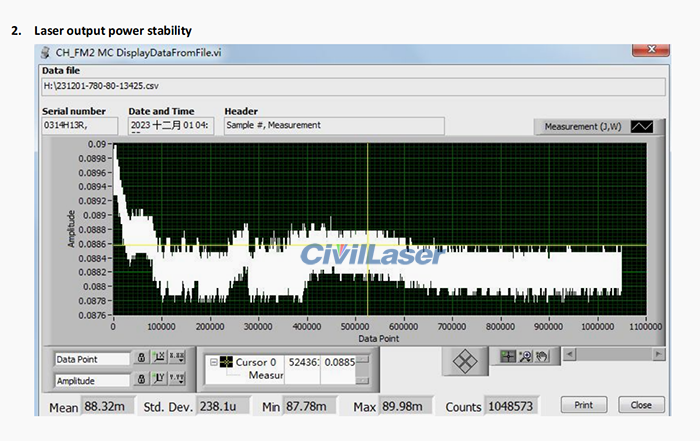Click the Header text field
The width and height of the screenshot is (700, 441).
point(334,125)
